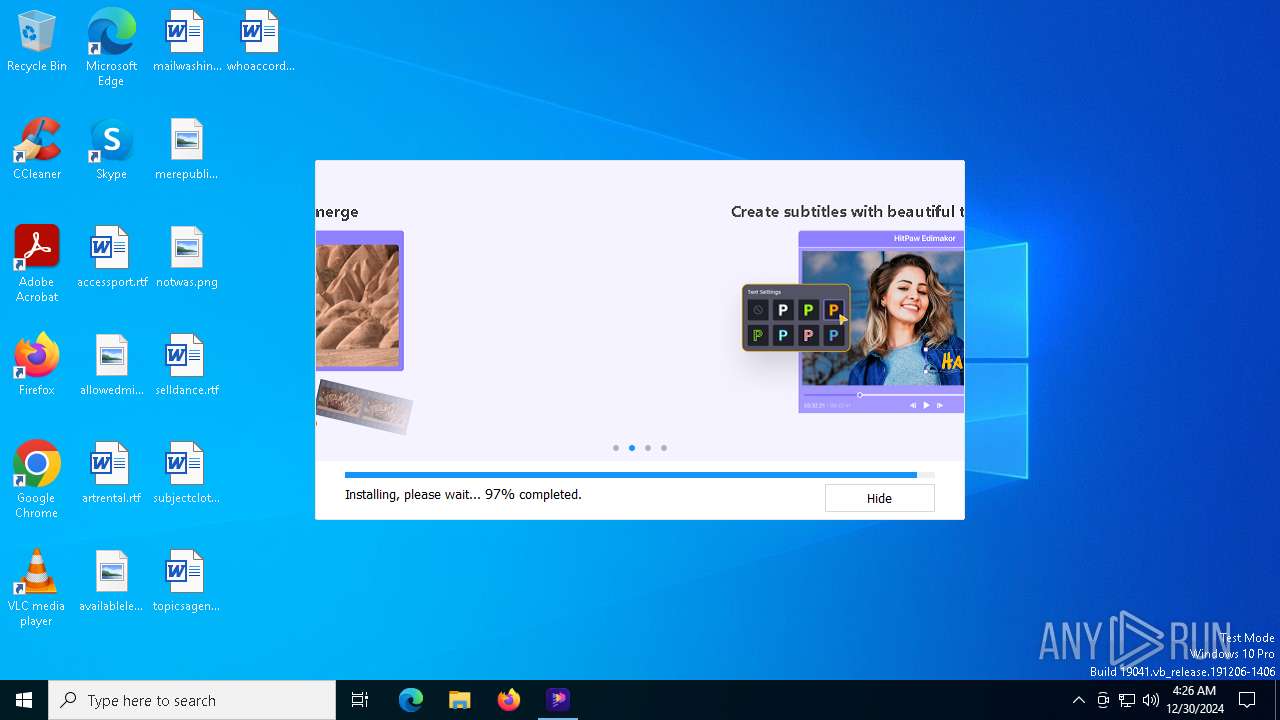
Task: Click the HitPaw Edimakor preview image
Action: pos(881,322)
